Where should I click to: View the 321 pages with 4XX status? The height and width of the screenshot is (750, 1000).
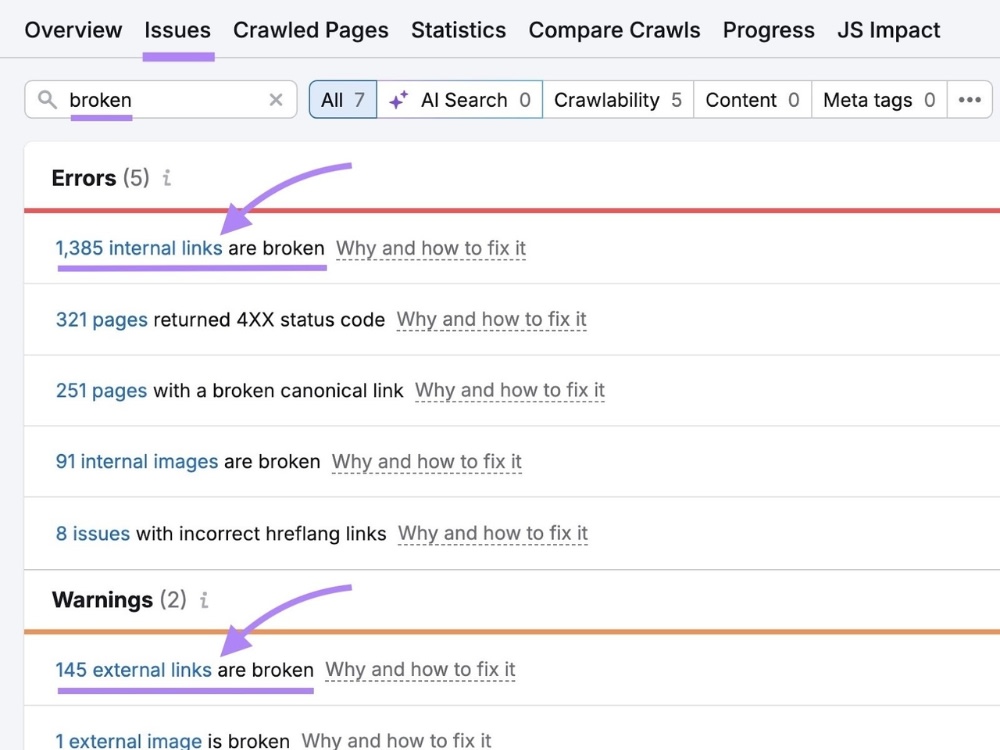click(x=102, y=319)
